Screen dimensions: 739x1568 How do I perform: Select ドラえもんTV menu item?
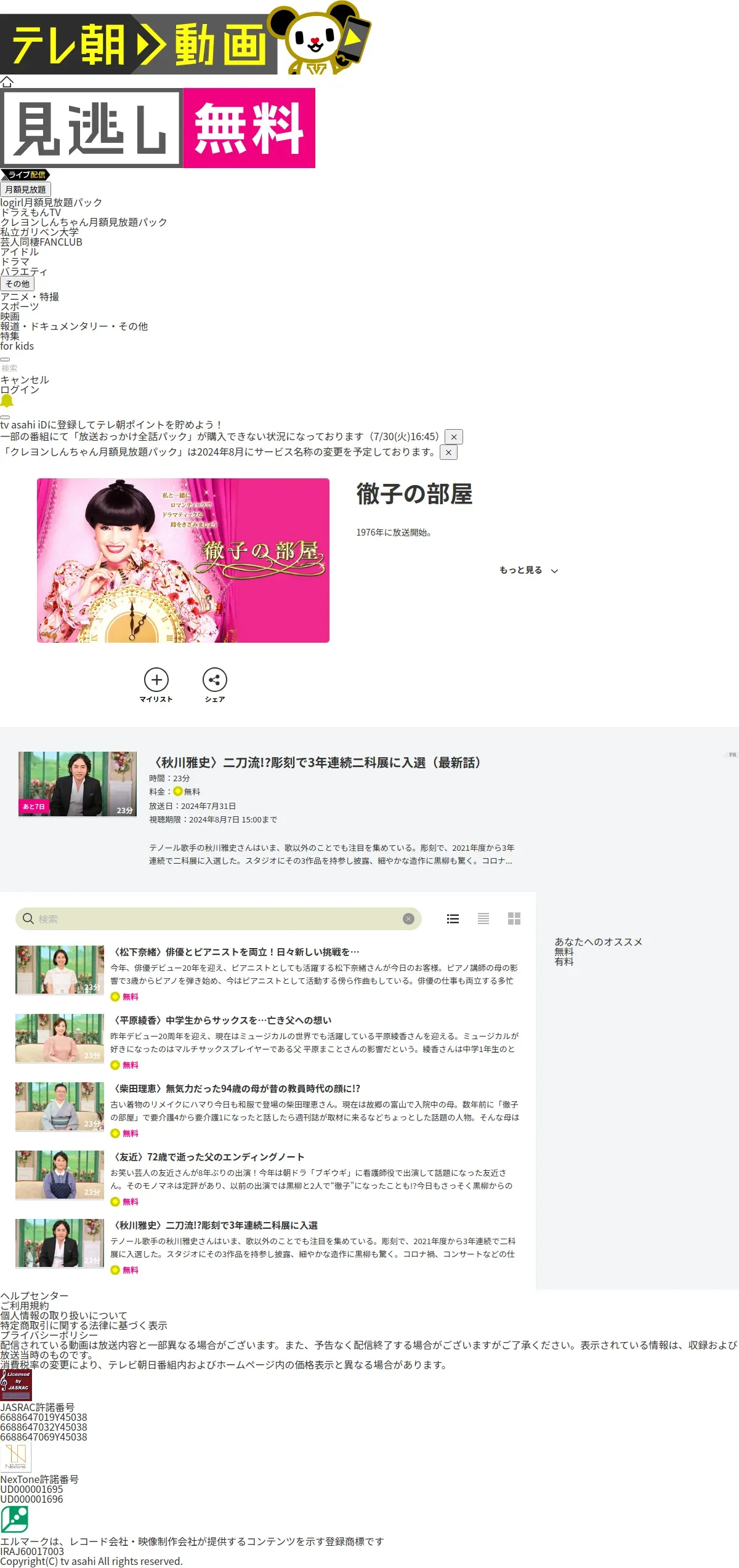(x=31, y=212)
